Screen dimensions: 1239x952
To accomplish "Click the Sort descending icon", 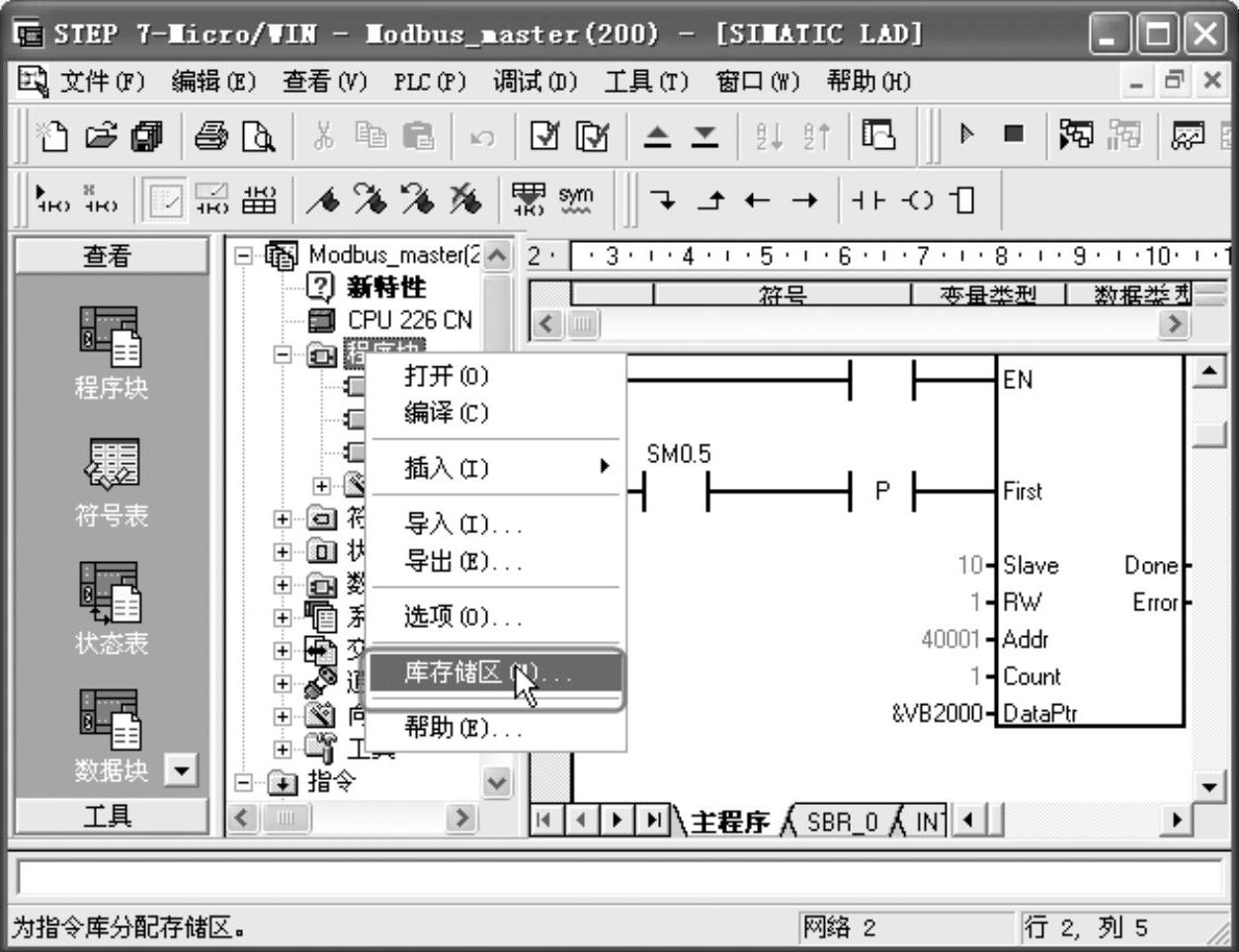I will tap(816, 135).
